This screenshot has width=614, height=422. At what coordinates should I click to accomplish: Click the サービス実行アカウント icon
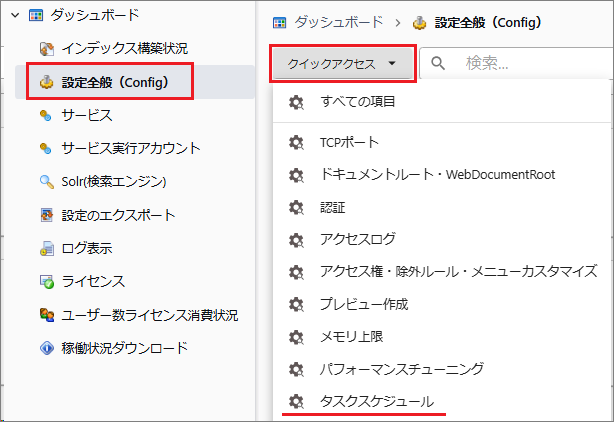(x=46, y=148)
